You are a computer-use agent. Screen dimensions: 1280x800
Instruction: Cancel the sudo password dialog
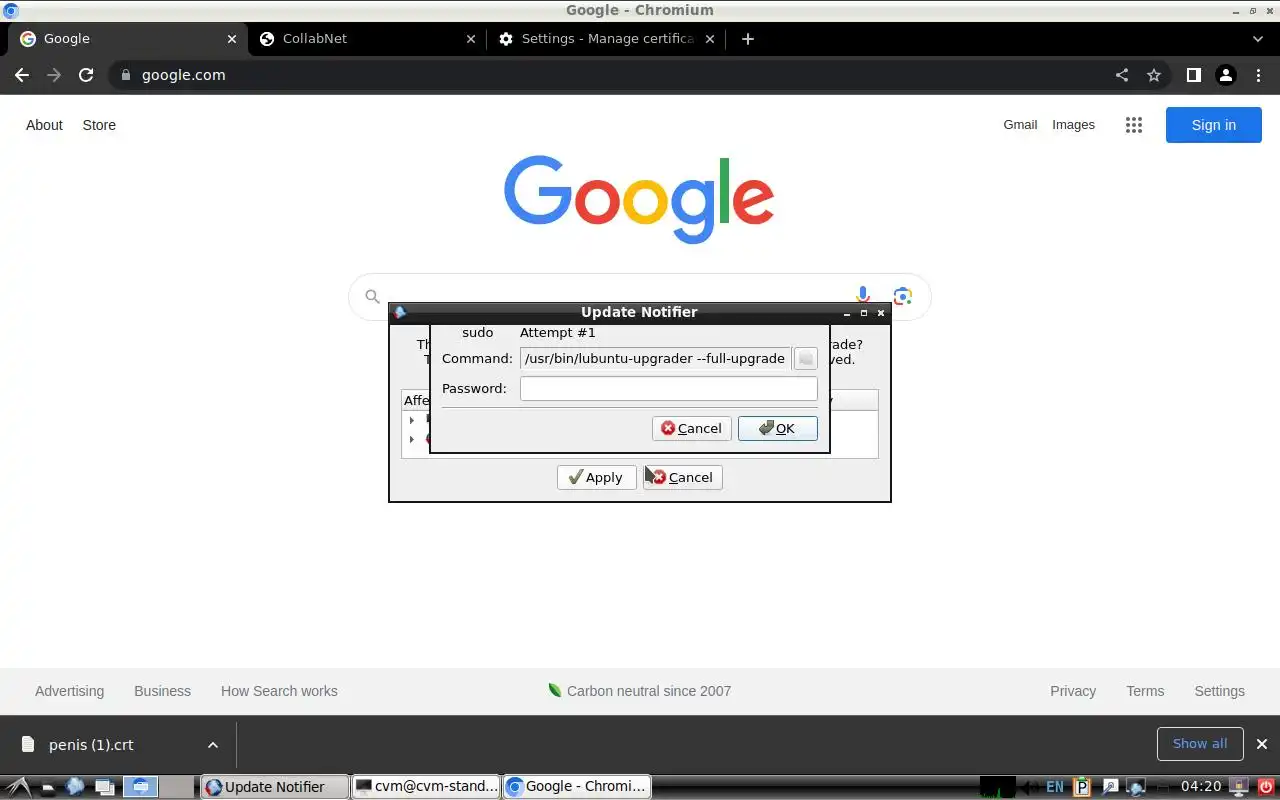click(x=691, y=429)
